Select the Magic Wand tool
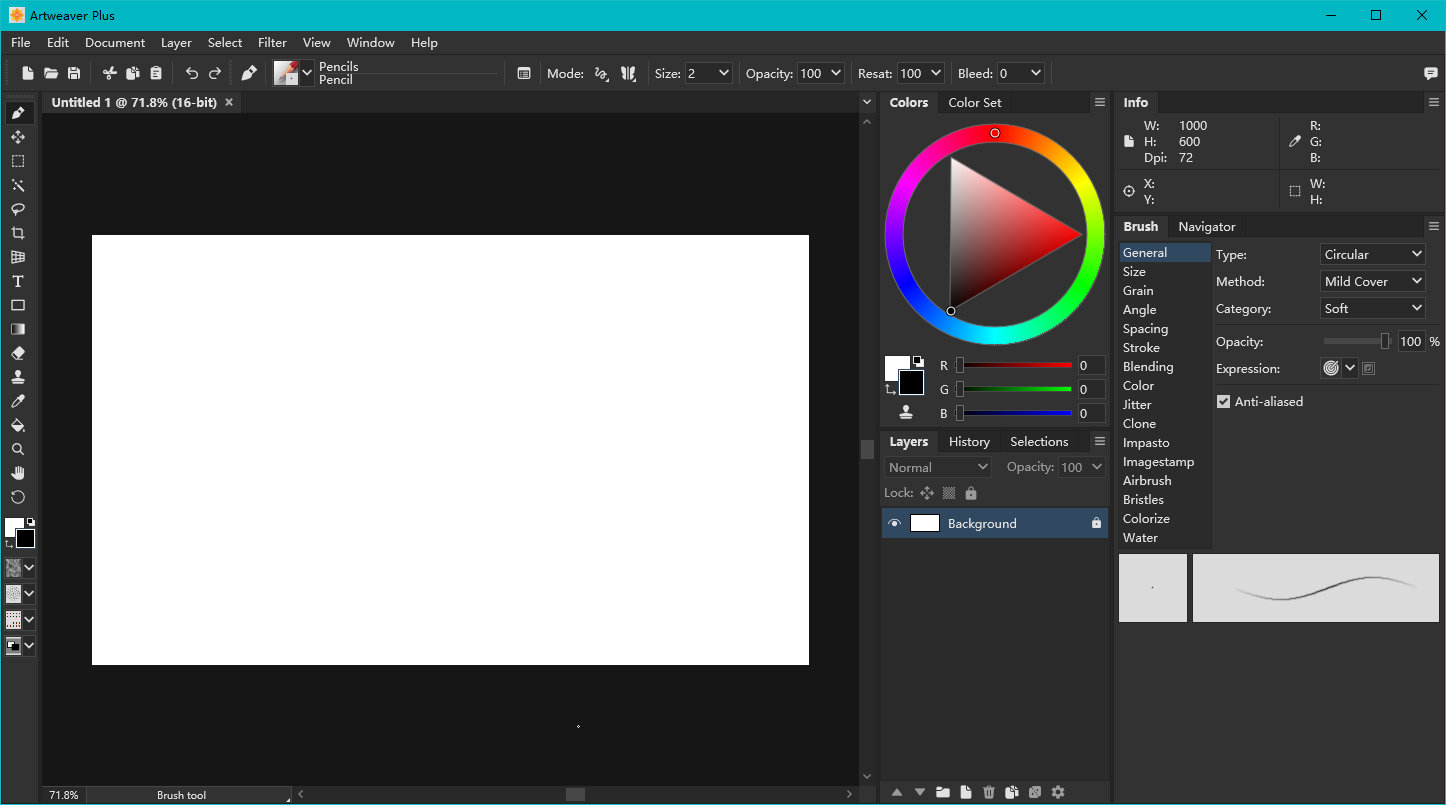The width and height of the screenshot is (1446, 805). [18, 185]
